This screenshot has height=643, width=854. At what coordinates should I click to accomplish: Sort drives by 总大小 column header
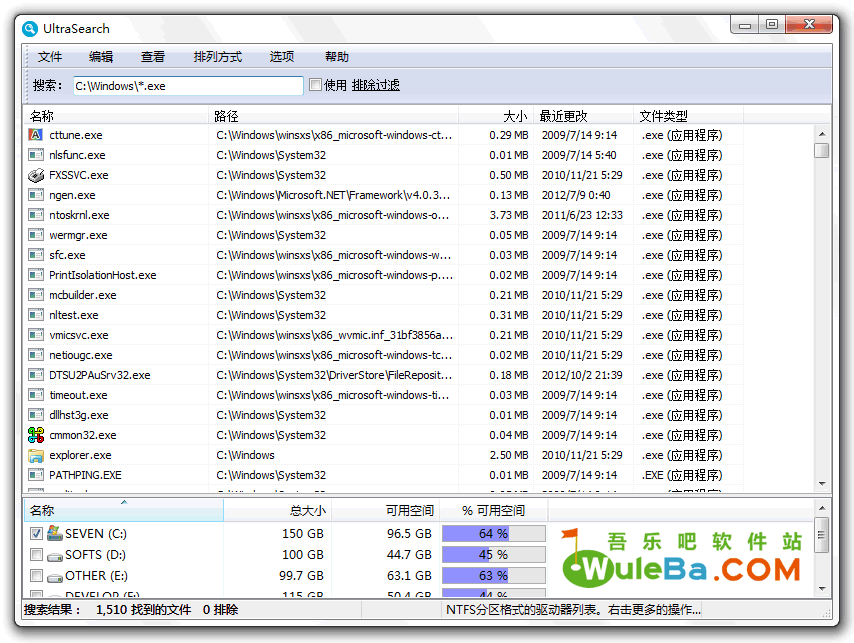tap(277, 510)
